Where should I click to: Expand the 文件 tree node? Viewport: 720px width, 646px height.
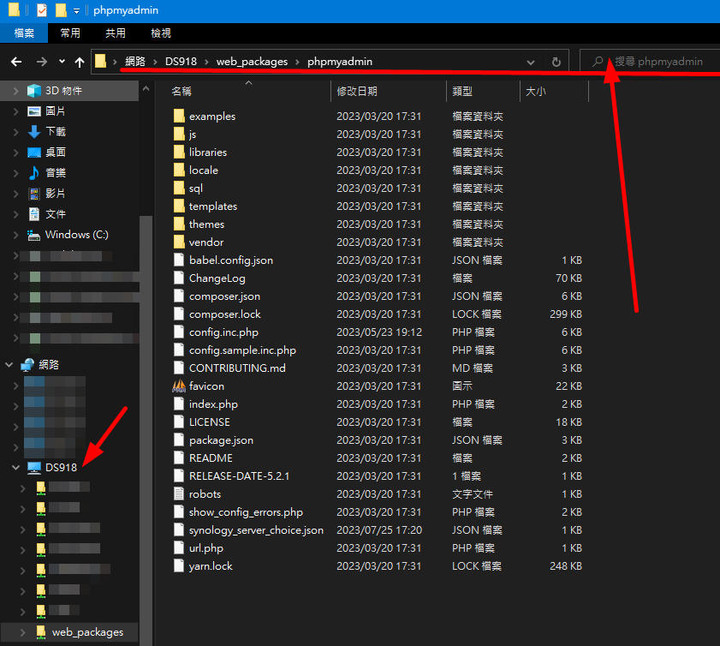tap(16, 214)
